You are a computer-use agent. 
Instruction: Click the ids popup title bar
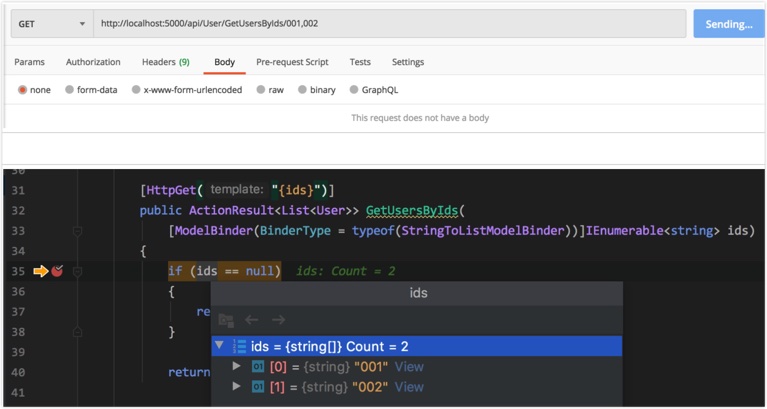(x=417, y=293)
